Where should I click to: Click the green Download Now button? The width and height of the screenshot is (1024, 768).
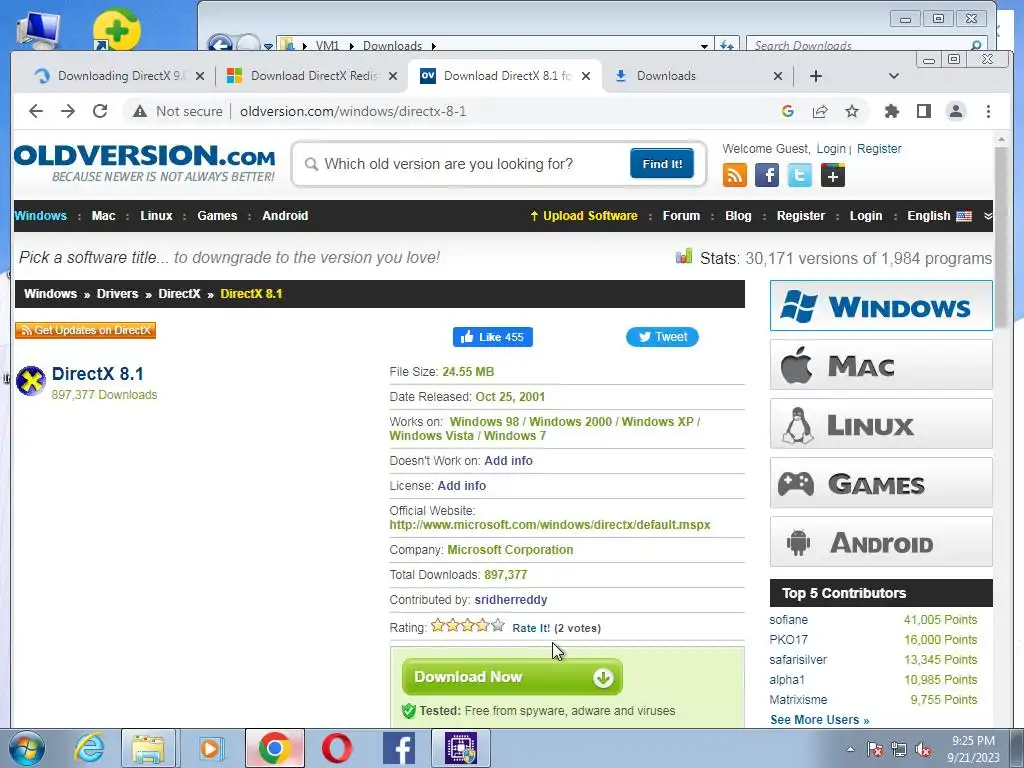tap(512, 677)
